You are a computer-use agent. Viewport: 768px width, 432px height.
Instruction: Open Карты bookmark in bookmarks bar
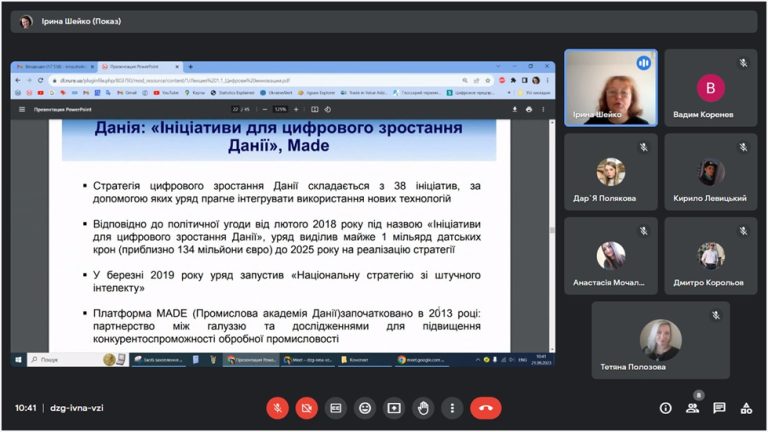195,93
